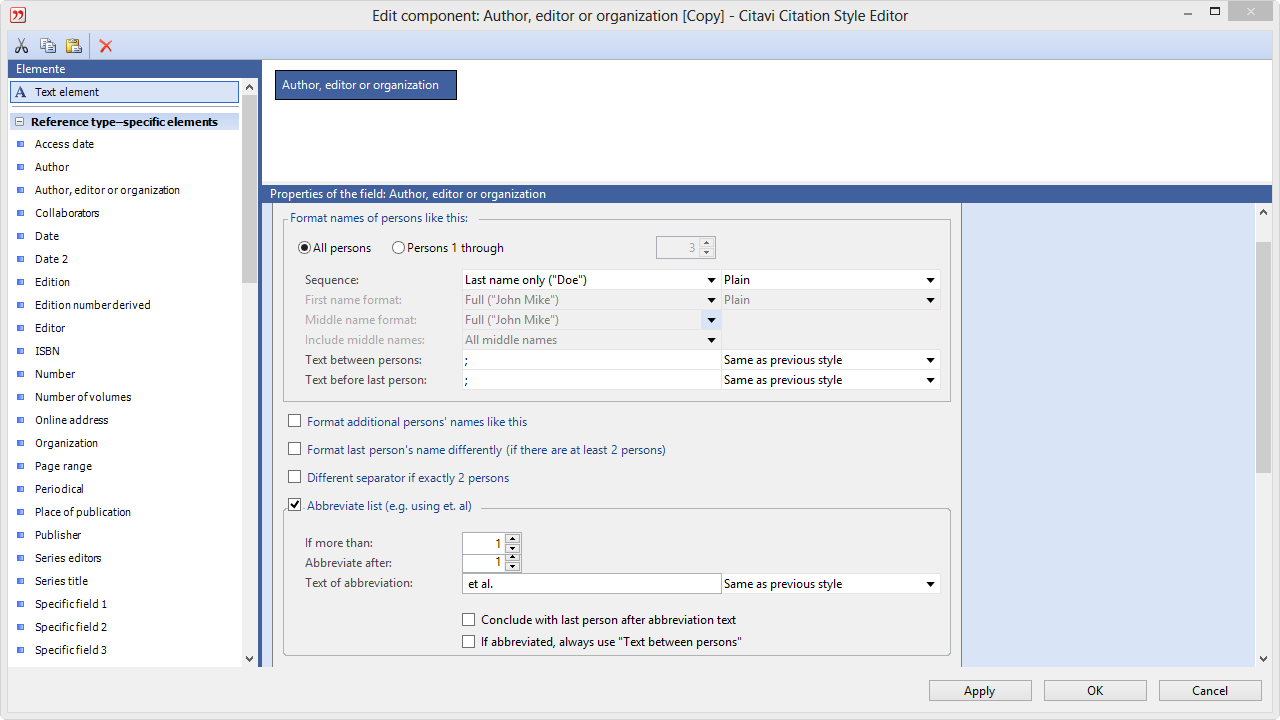This screenshot has width=1280, height=720.
Task: Open the Middle name format dropdown
Action: coord(711,320)
